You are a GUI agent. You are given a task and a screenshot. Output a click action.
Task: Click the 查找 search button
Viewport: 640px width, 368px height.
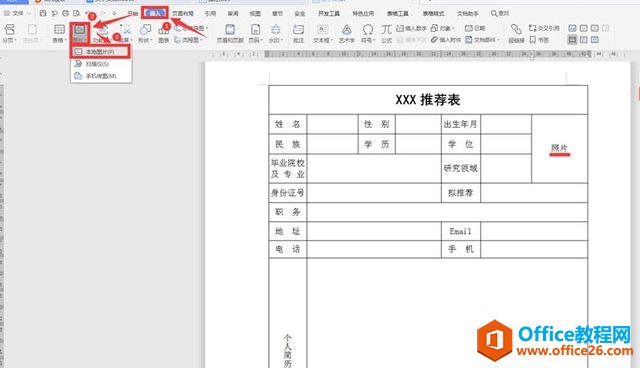[500, 13]
